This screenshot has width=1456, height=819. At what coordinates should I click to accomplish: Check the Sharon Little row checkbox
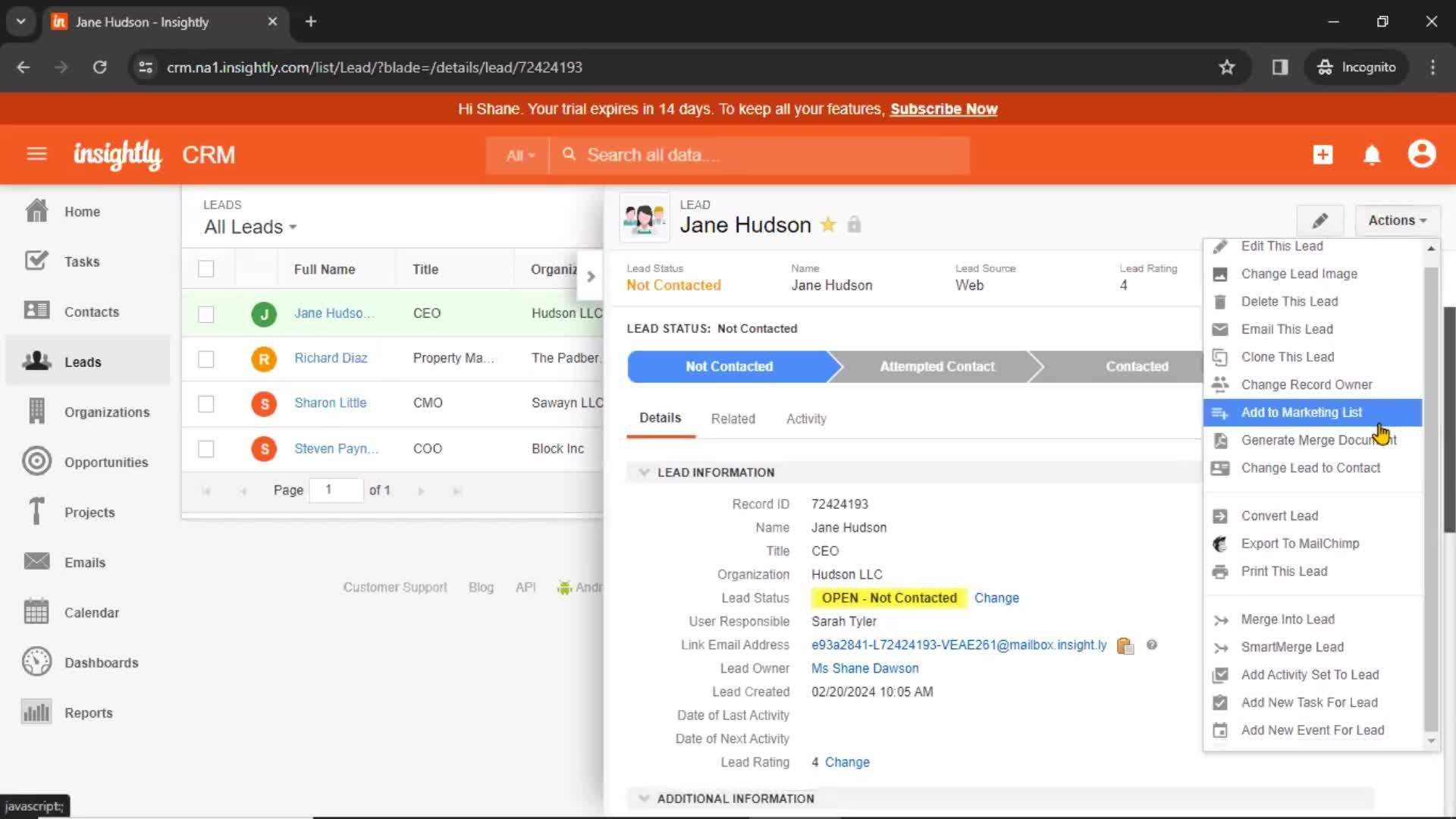coord(206,403)
